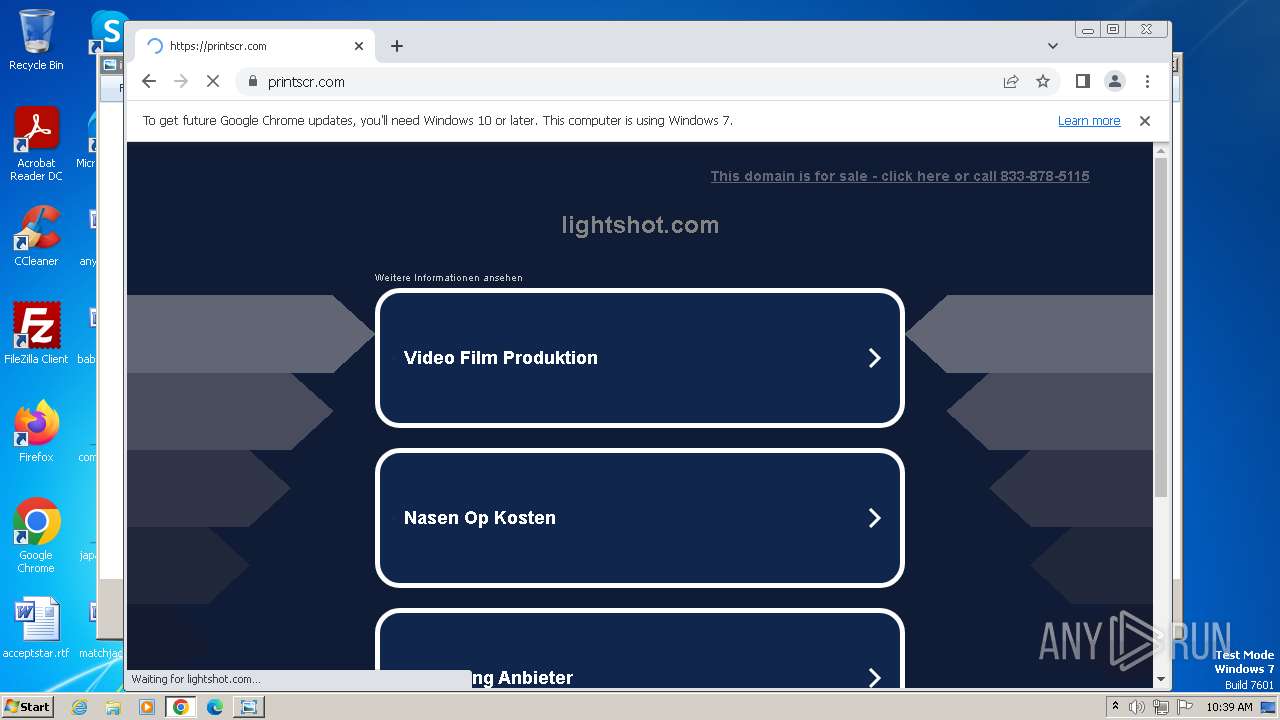Click the lightshot.com heading

click(640, 225)
